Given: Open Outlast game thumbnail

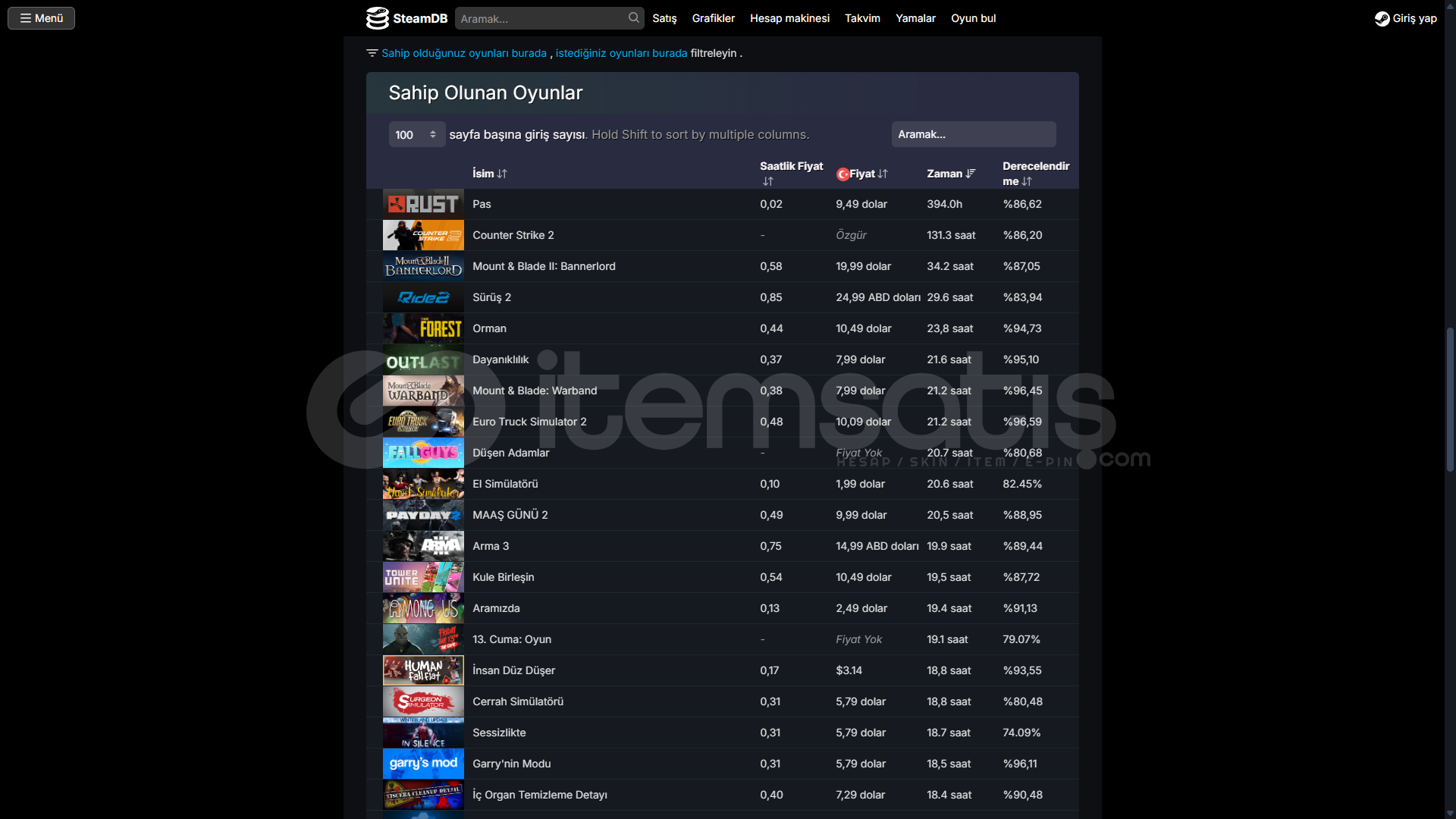Looking at the screenshot, I should [x=423, y=359].
